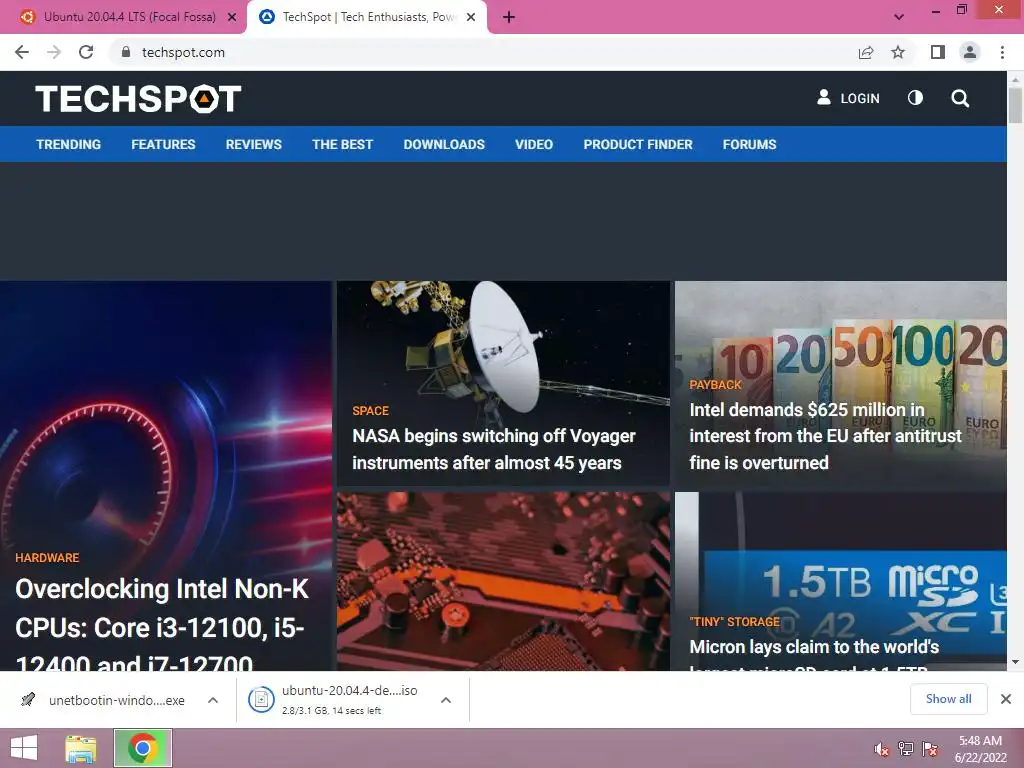Click Show all downloads

[x=948, y=699]
